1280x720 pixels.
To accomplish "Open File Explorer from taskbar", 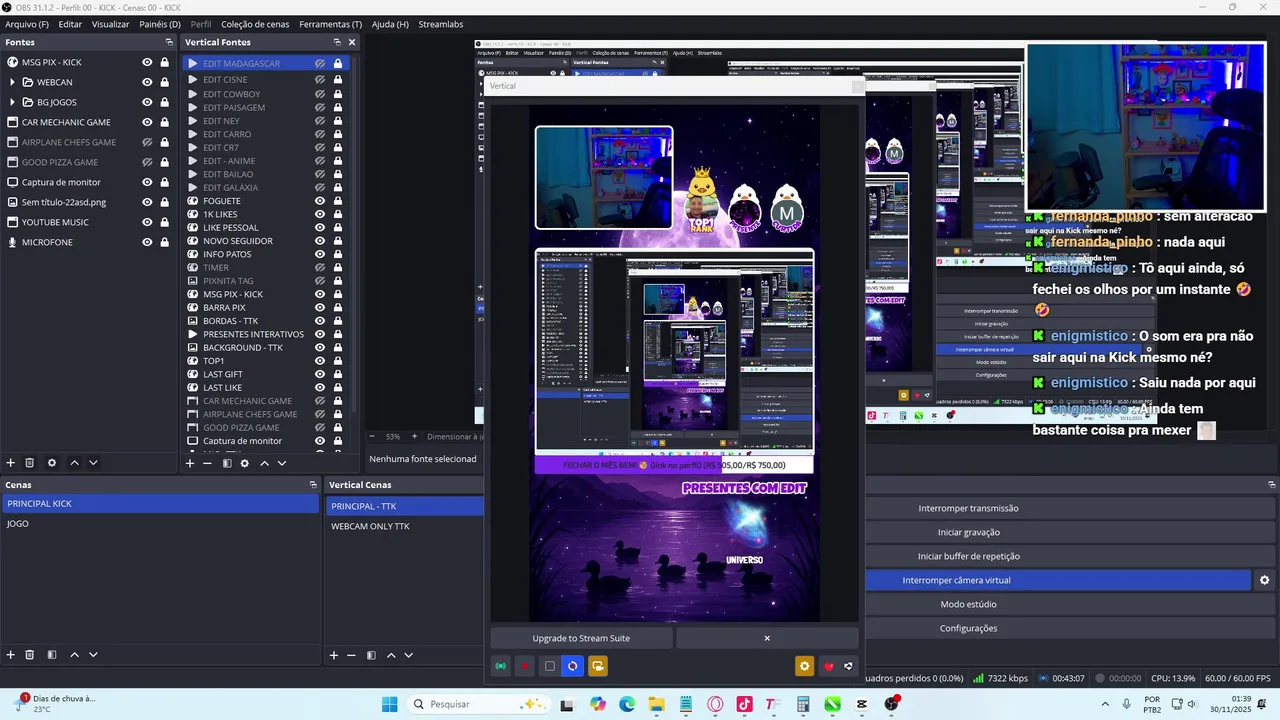I will coord(656,704).
